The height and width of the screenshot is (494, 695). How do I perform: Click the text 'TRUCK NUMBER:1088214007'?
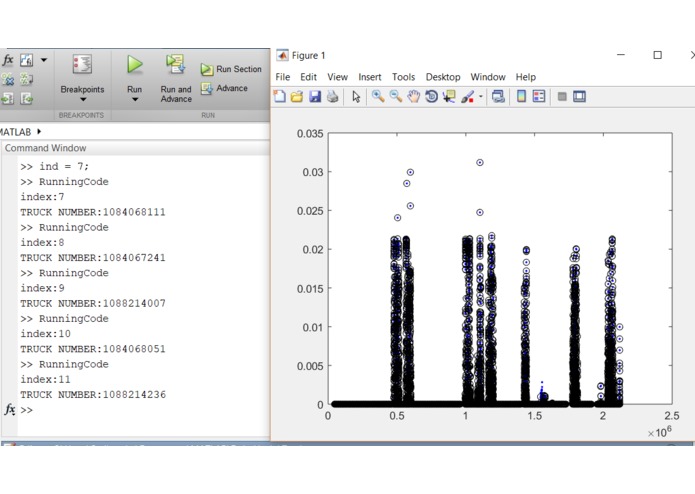click(x=93, y=303)
